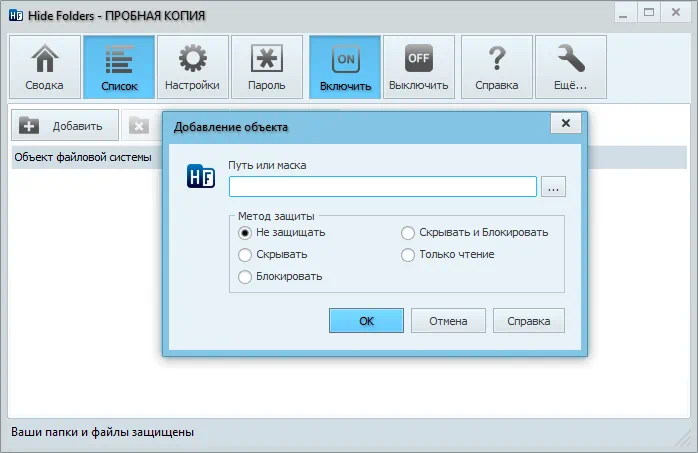The image size is (698, 453).
Task: Click the greyed-out remove item icon
Action: tap(139, 126)
